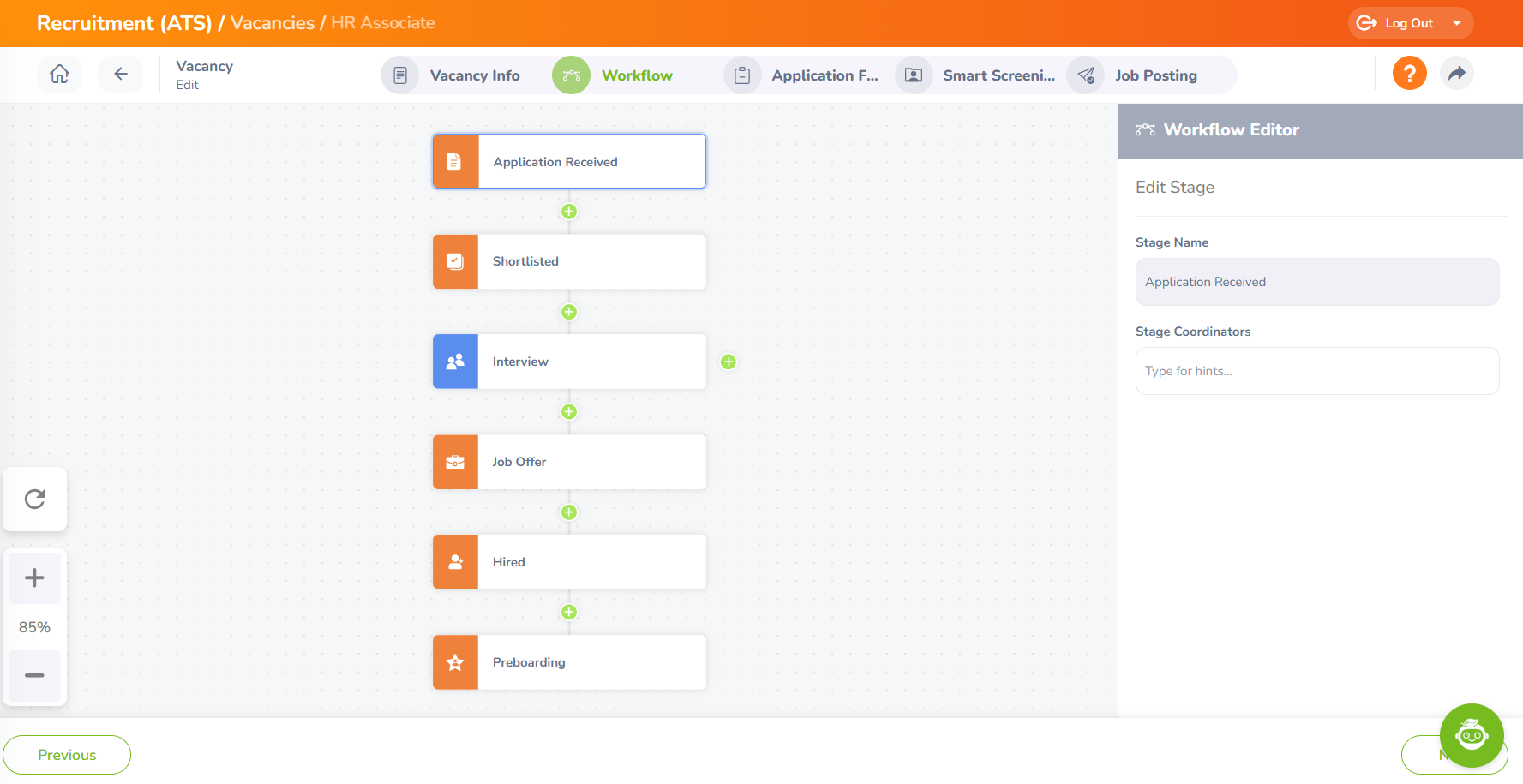This screenshot has width=1523, height=784.
Task: Open help via the orange question mark
Action: pos(1409,74)
